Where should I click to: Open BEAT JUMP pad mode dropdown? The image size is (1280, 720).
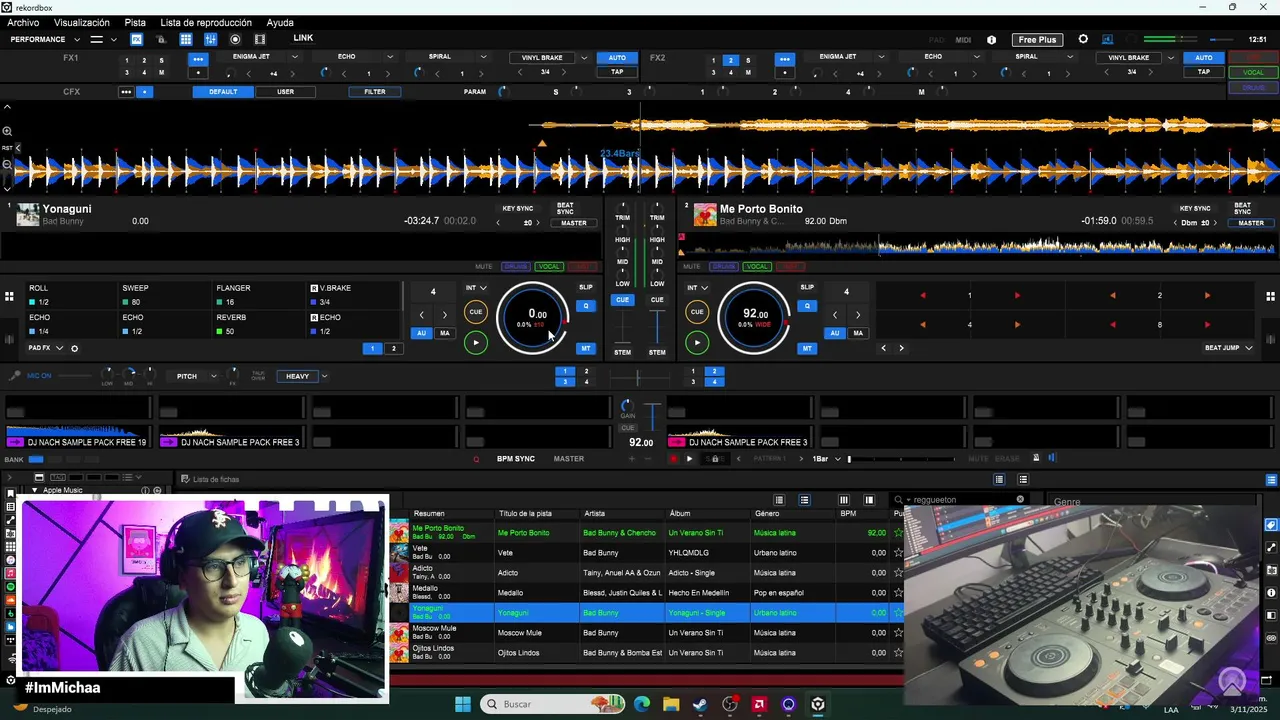[1228, 348]
